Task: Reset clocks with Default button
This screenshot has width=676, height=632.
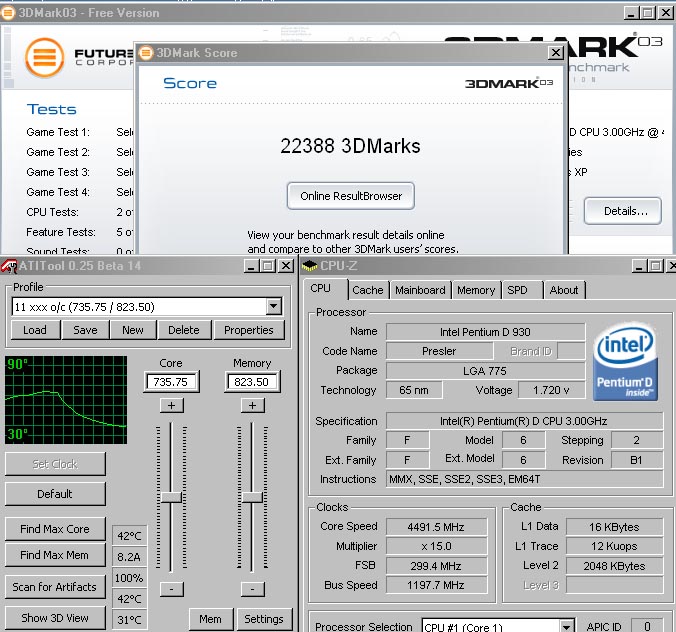Action: (x=55, y=494)
